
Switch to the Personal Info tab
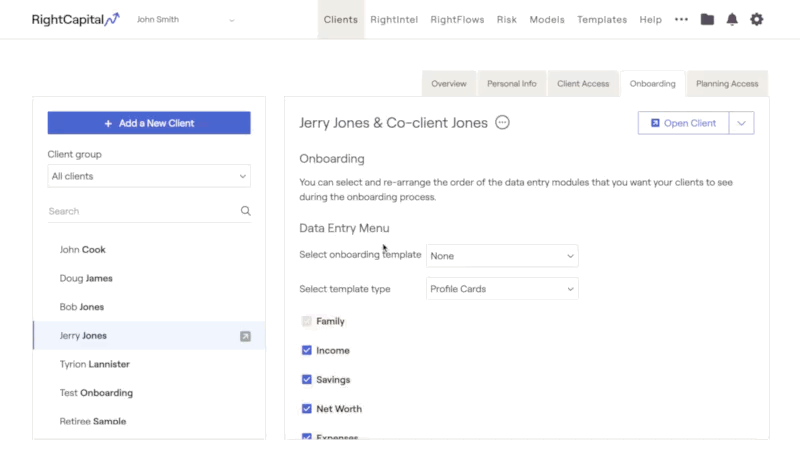coord(511,84)
